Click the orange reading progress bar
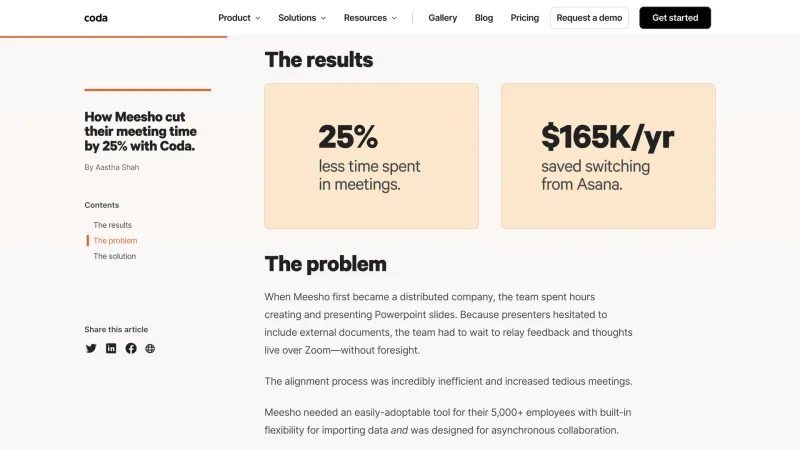 [x=113, y=36]
